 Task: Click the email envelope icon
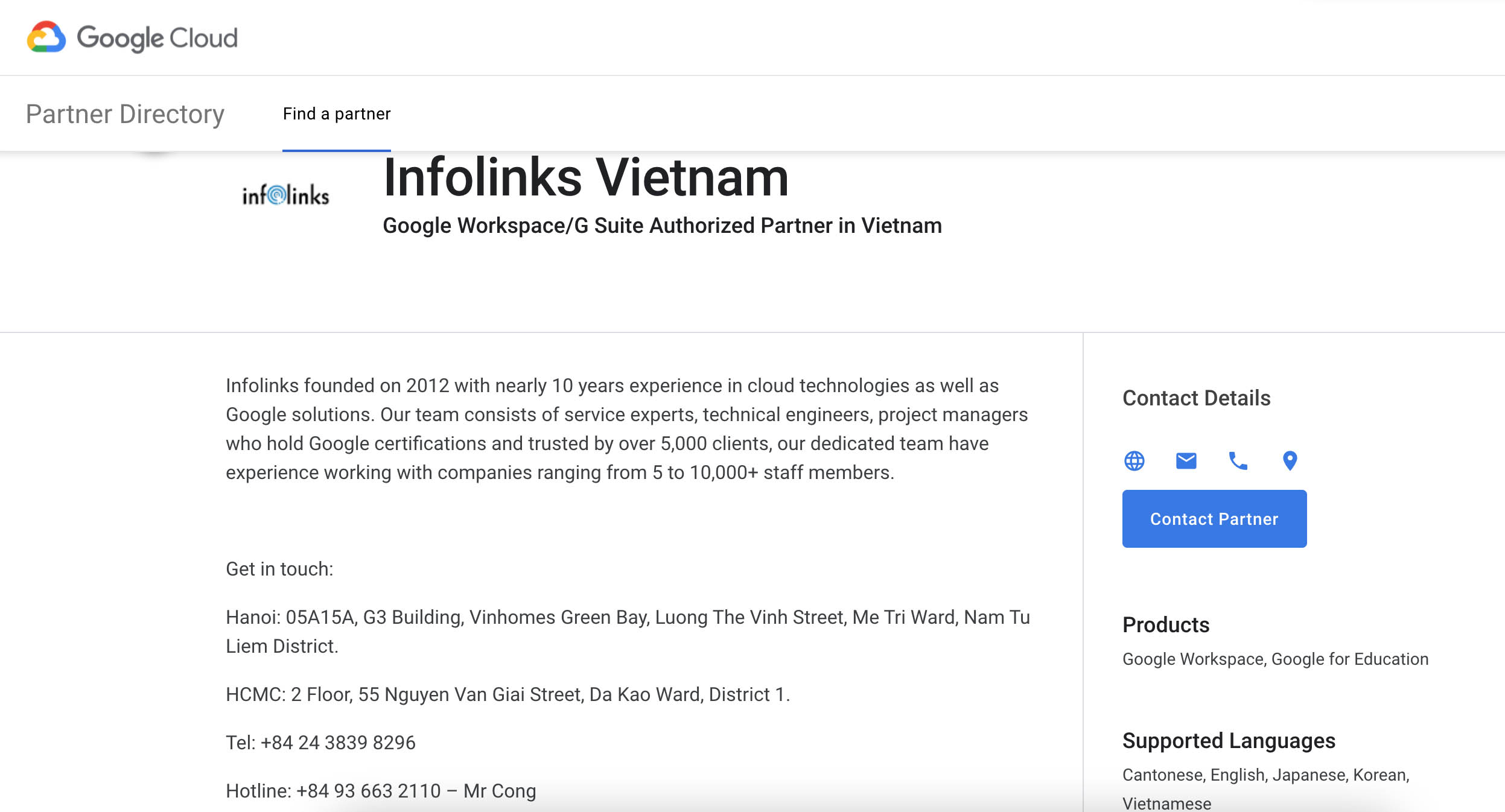coord(1186,461)
